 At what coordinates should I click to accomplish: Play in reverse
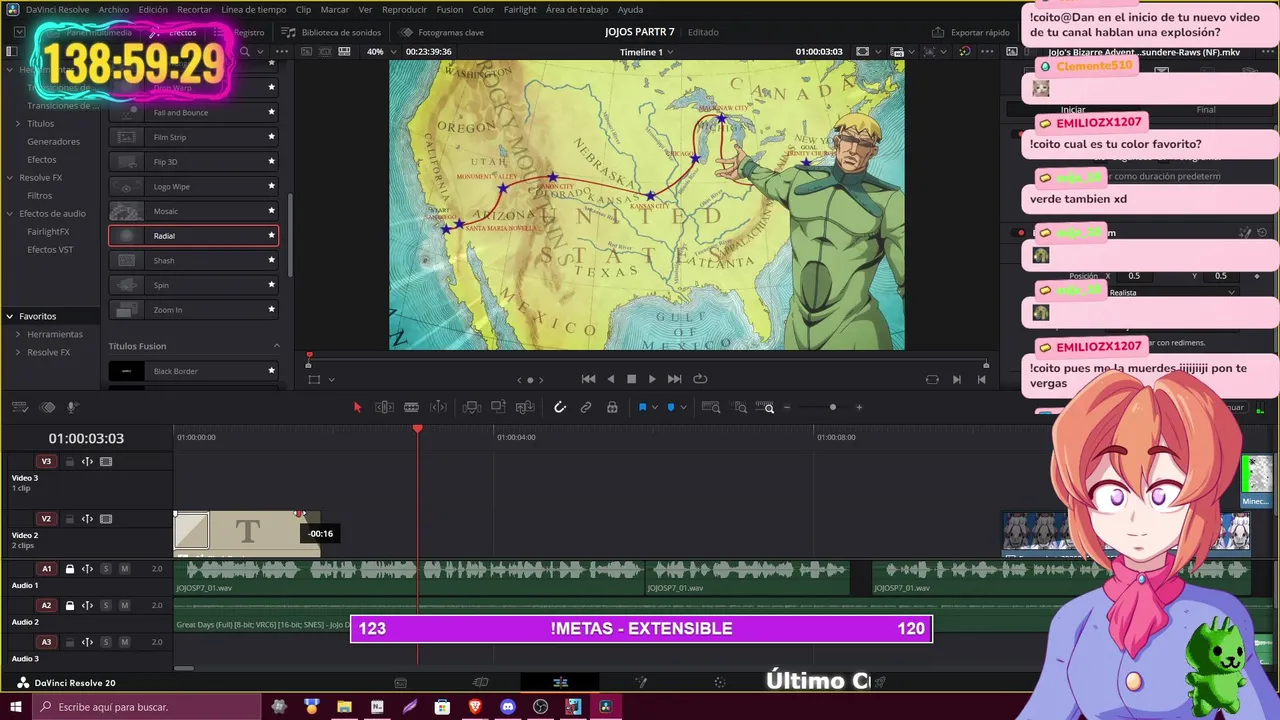(x=611, y=379)
